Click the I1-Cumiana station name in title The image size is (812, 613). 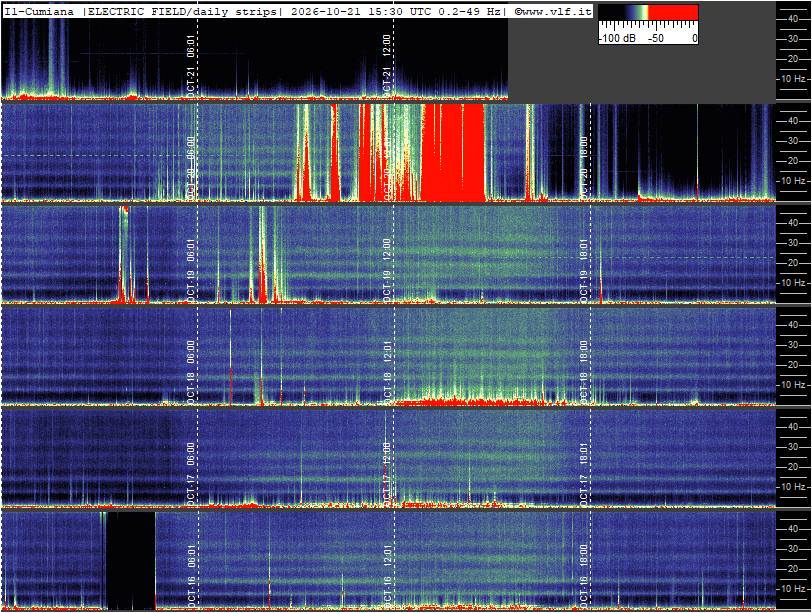click(39, 11)
